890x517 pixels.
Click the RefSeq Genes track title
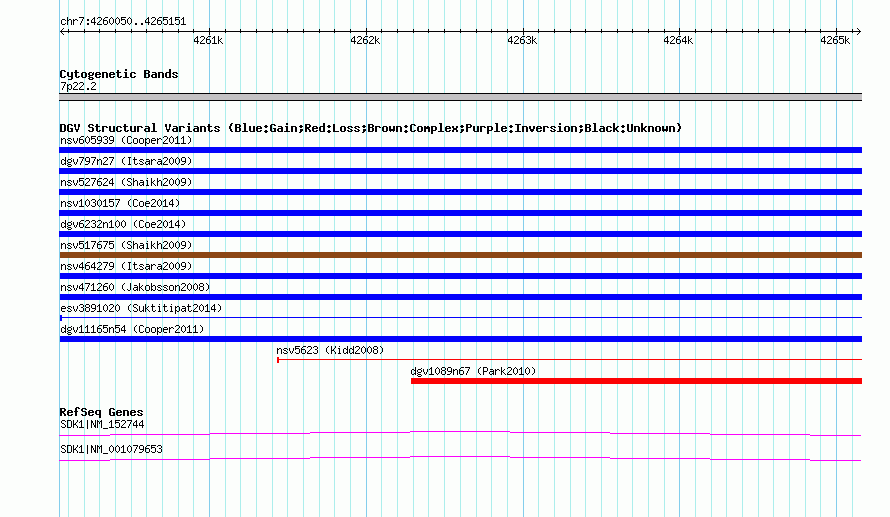pos(102,413)
